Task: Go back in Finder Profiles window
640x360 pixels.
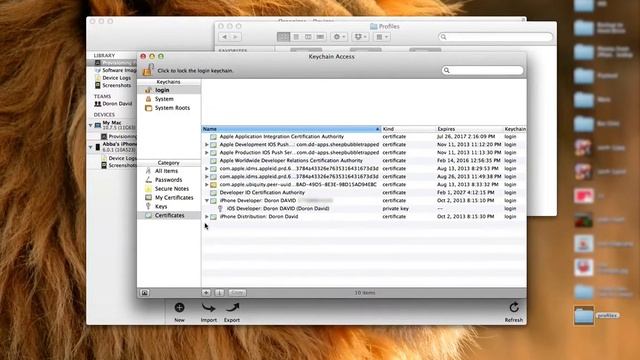Action: 224,37
